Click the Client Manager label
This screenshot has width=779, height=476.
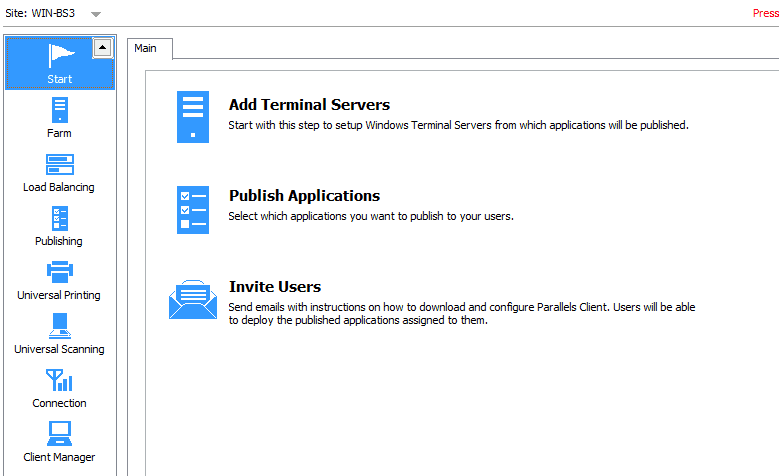point(59,457)
